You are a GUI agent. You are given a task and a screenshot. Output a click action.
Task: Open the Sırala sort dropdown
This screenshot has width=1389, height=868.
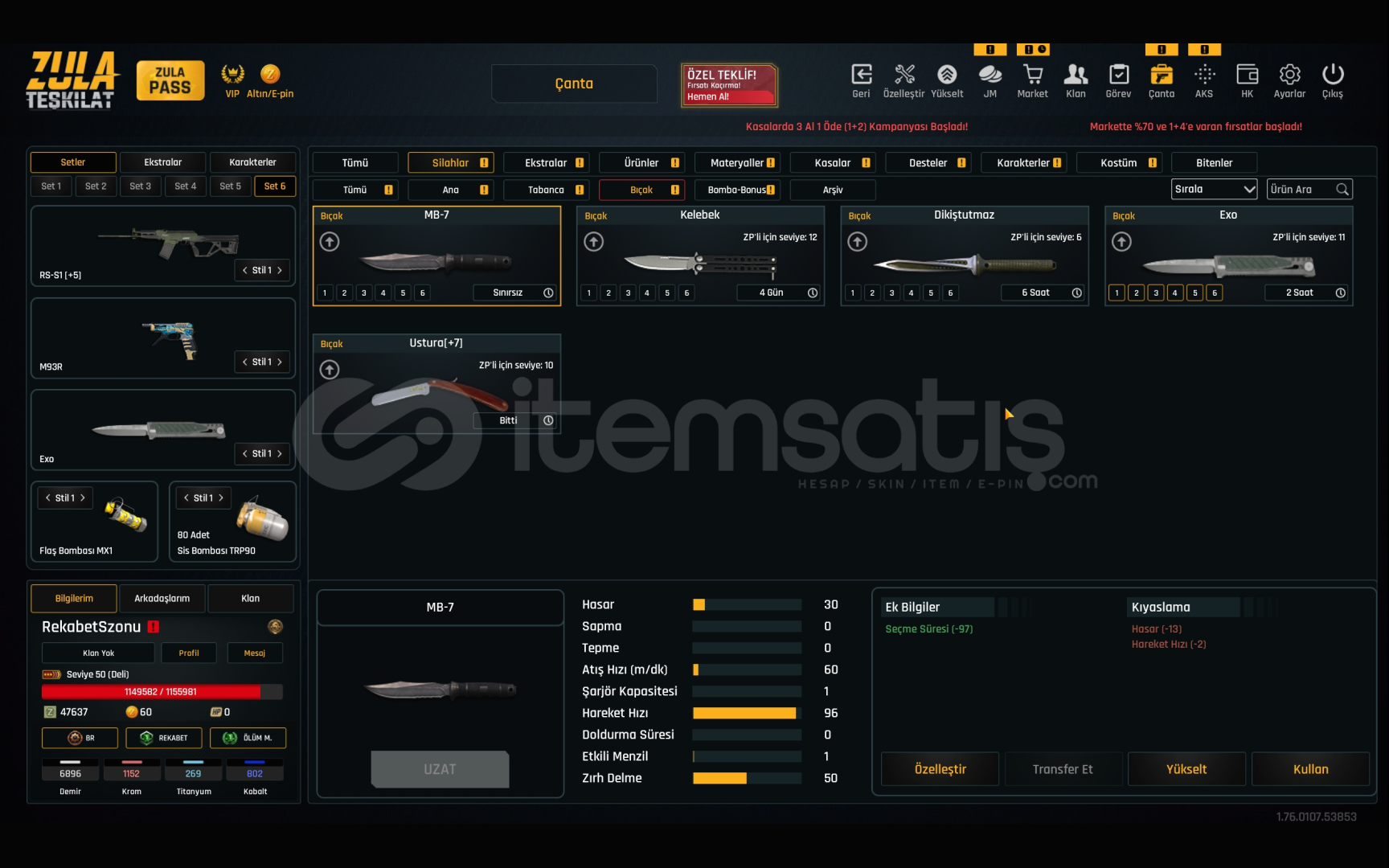click(1215, 190)
